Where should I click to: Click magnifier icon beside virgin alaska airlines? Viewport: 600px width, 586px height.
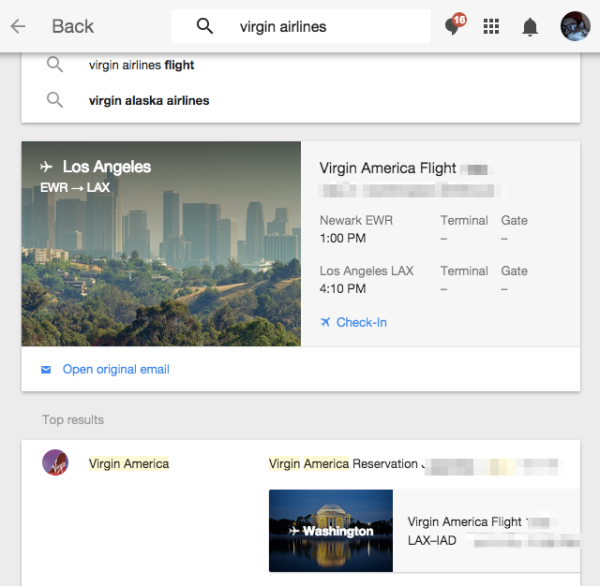55,100
